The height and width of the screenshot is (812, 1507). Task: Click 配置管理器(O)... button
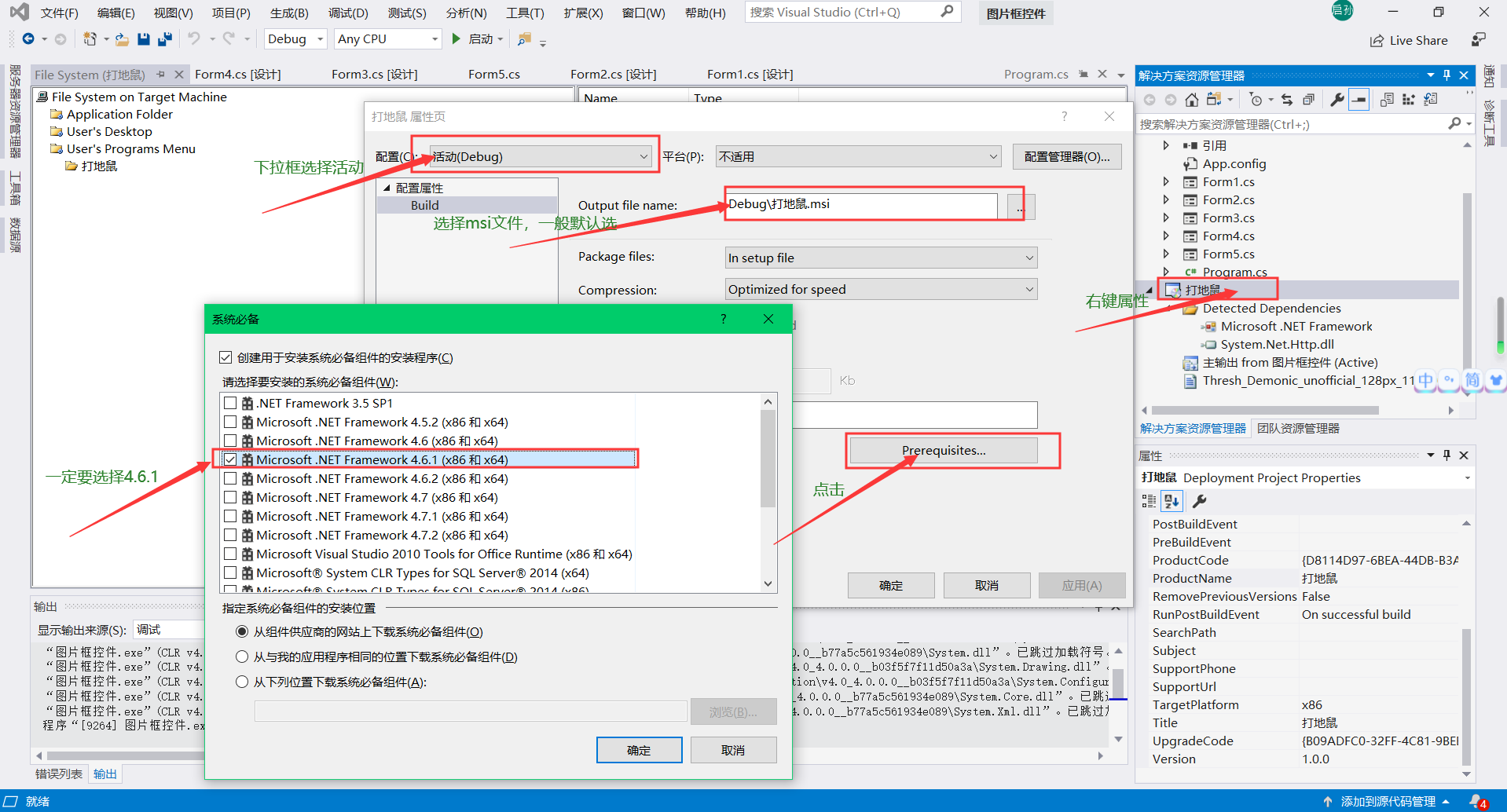click(x=1066, y=155)
